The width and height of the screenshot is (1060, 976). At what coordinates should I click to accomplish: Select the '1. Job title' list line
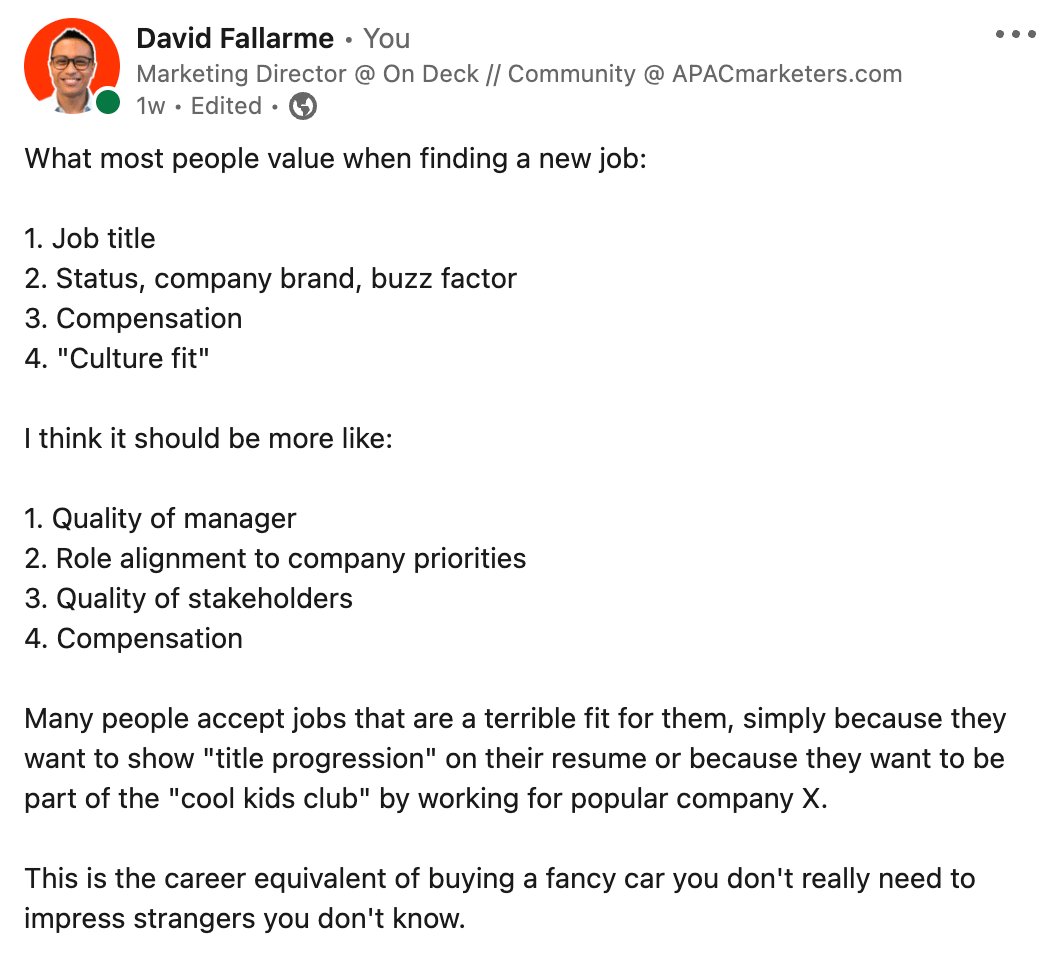(90, 239)
